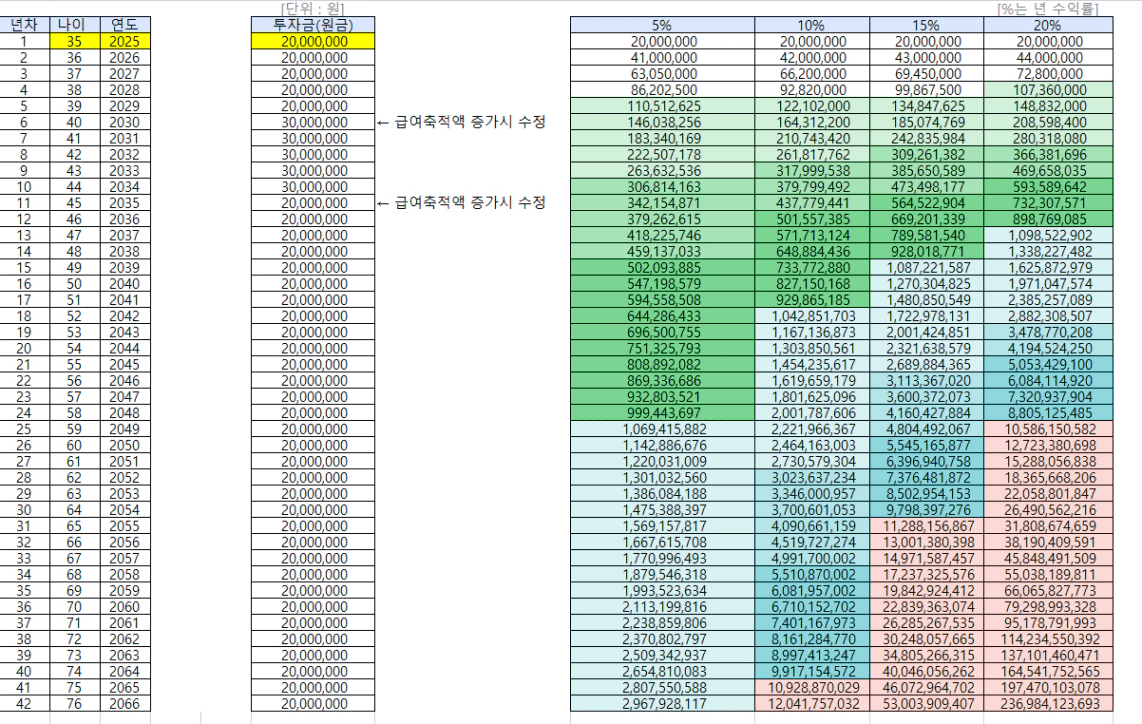Click the value 2,967,928,117
The image size is (1142, 724).
tap(662, 704)
